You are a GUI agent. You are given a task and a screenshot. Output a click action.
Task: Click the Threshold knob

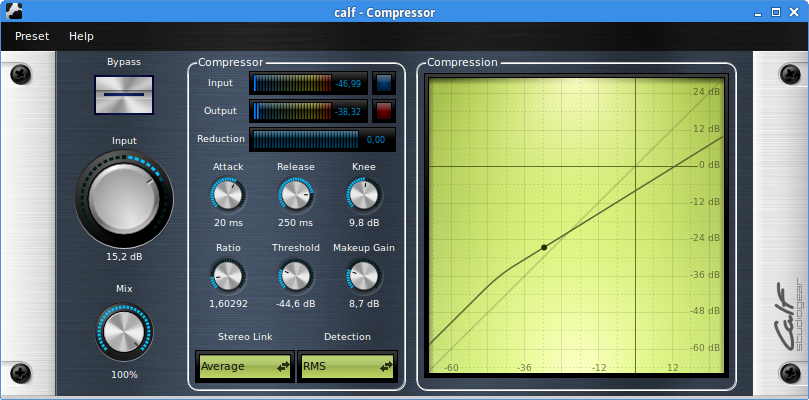tap(296, 276)
